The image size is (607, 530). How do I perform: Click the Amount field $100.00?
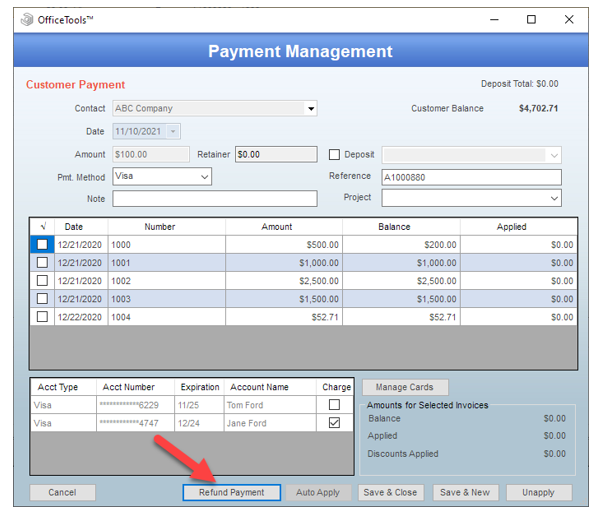[x=151, y=154]
